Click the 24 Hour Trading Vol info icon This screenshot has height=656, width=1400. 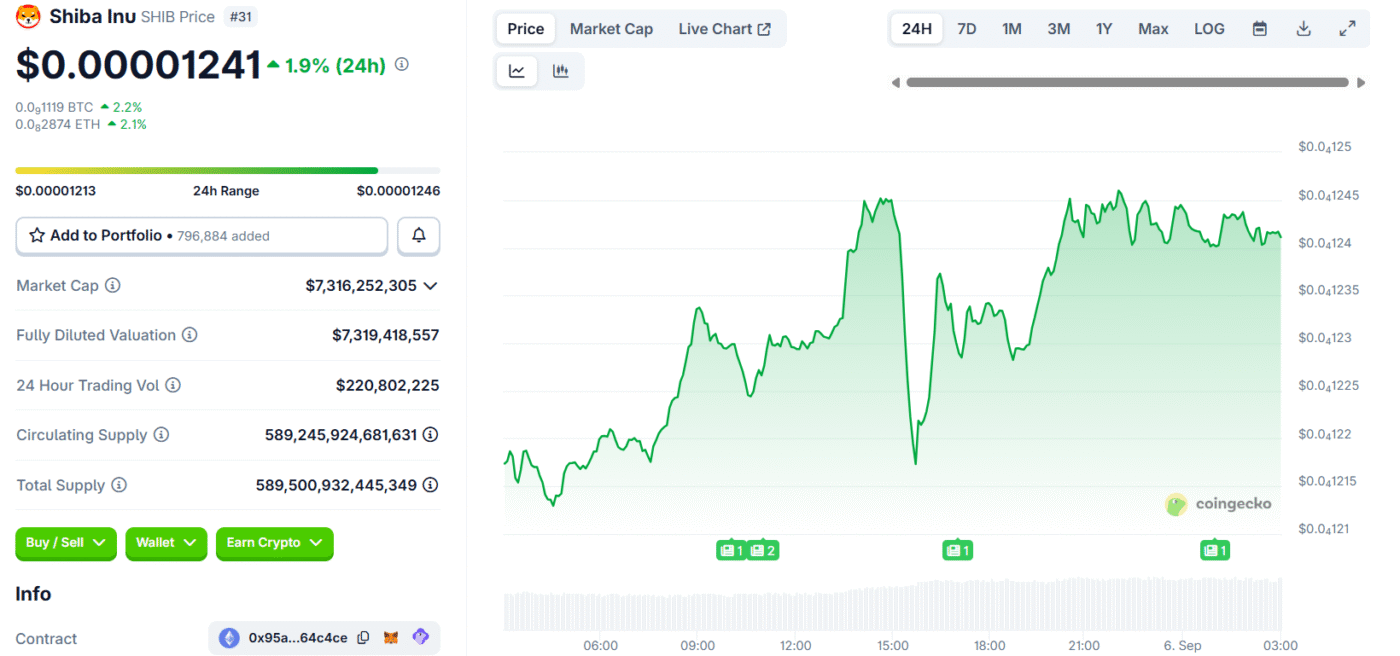pyautogui.click(x=173, y=386)
